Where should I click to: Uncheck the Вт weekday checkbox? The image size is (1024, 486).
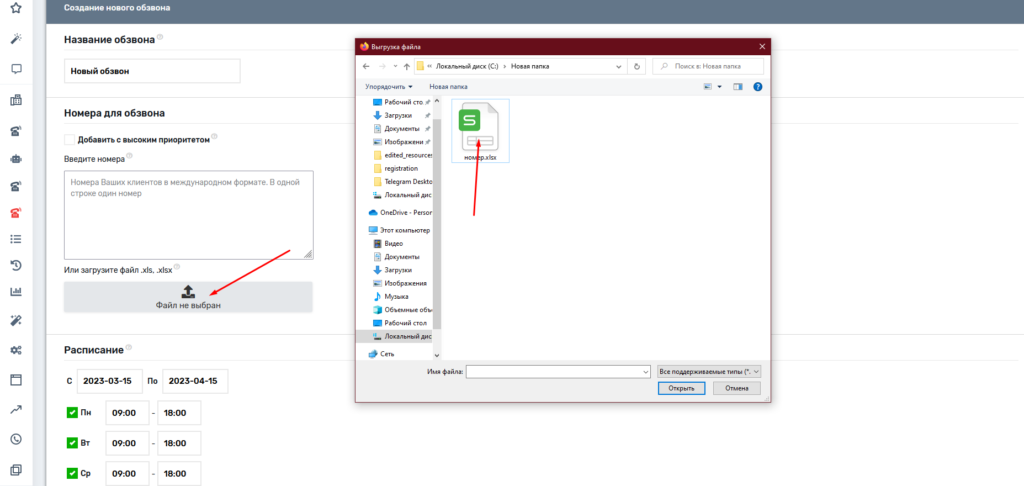[x=72, y=443]
